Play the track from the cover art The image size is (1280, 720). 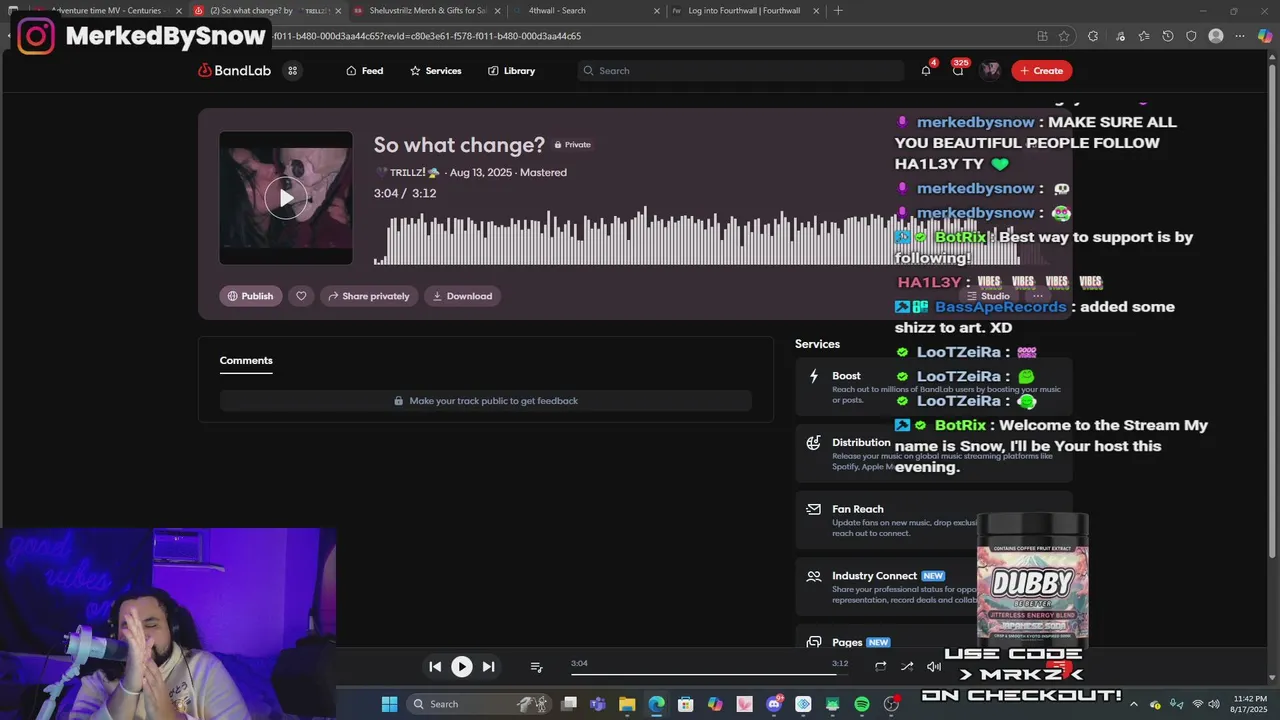[x=286, y=198]
